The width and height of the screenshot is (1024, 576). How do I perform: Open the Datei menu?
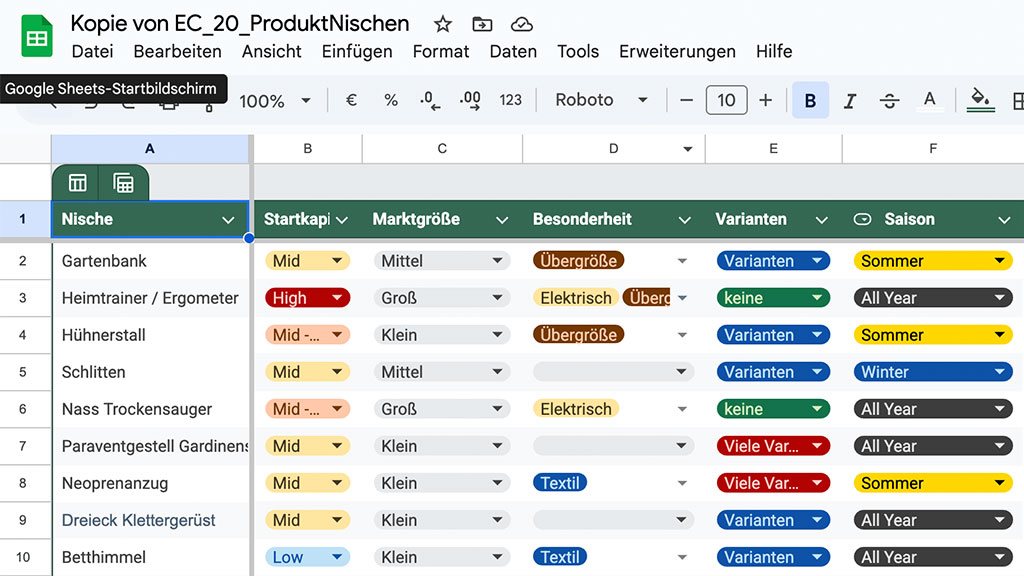click(x=92, y=52)
